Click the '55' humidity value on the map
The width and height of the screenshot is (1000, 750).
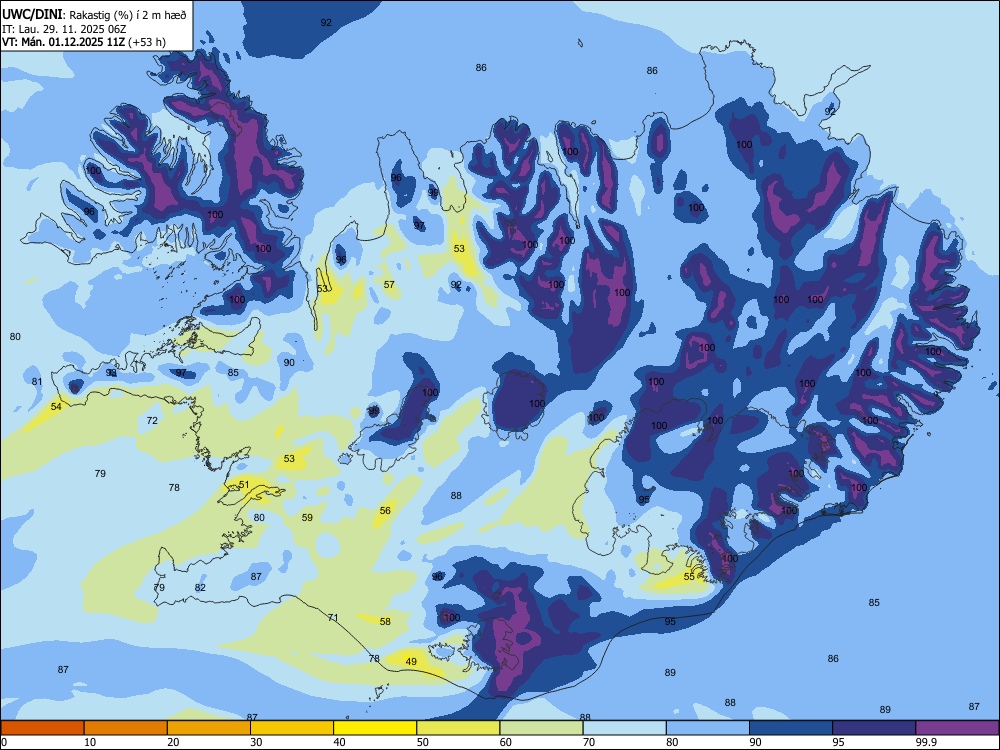pos(689,577)
